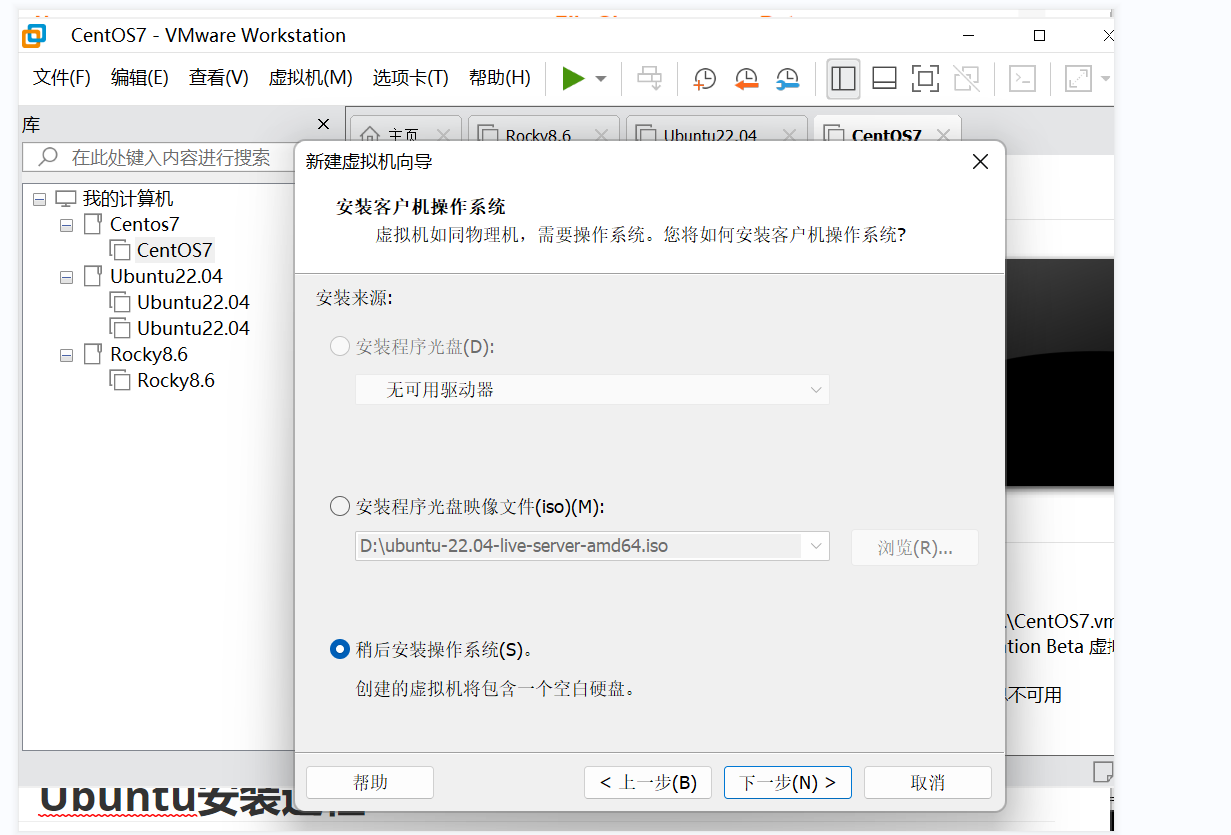Open the power options arrow beside the play icon
Screen dimensions: 1231x835
[601, 79]
